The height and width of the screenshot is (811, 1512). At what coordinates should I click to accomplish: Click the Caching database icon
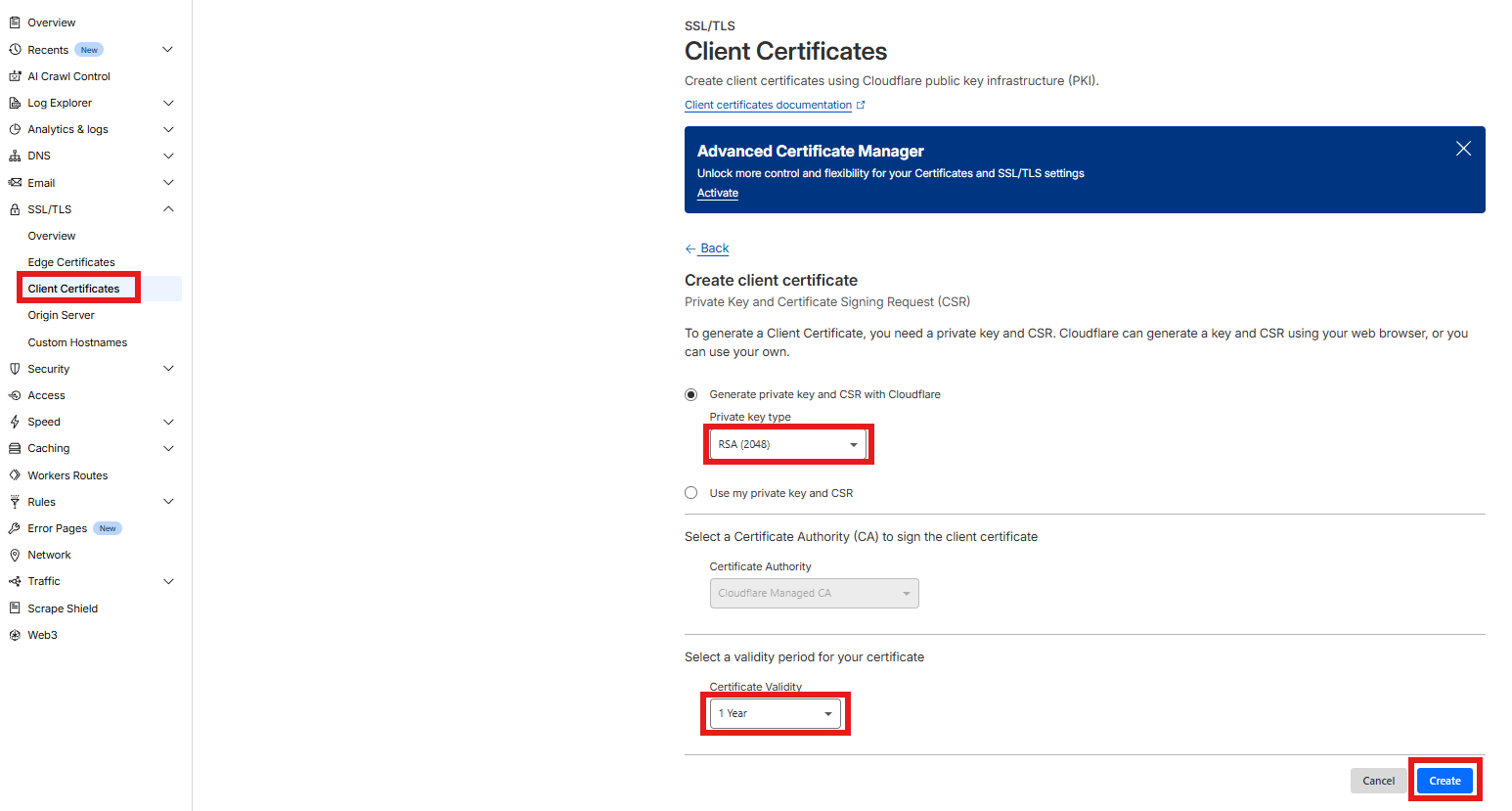pyautogui.click(x=15, y=447)
